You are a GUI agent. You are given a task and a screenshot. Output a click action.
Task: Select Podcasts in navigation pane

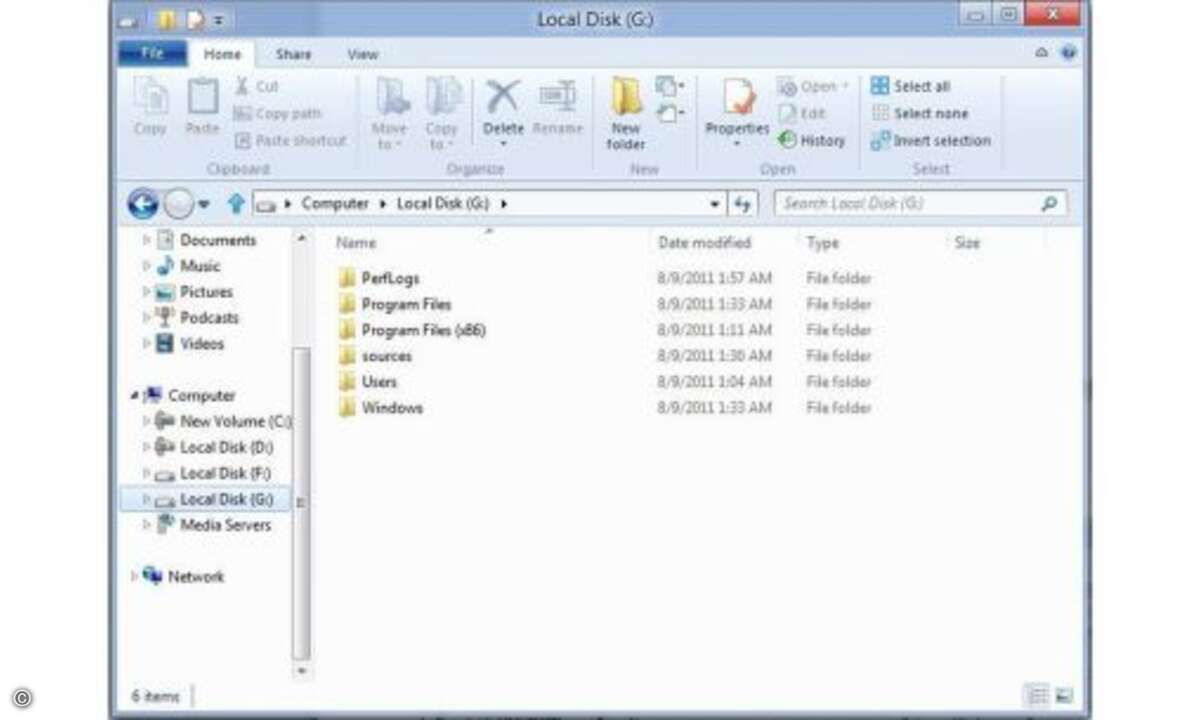point(209,318)
